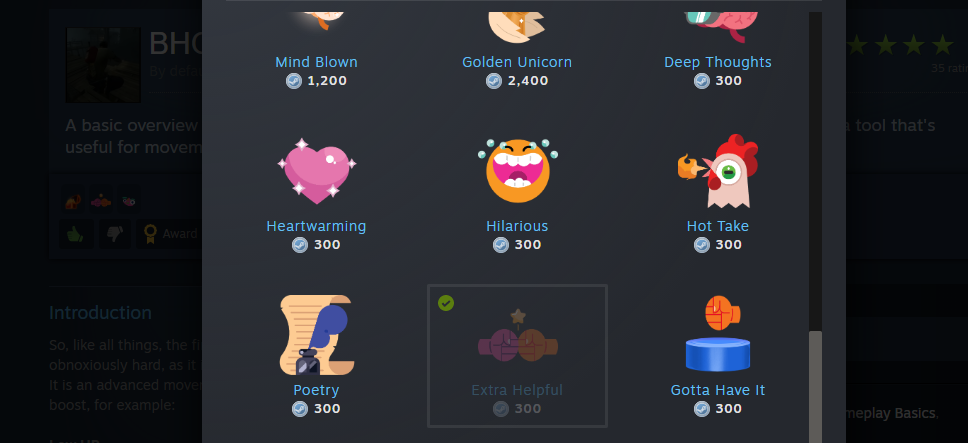This screenshot has width=968, height=443.
Task: Pick the Hot Take chicken award
Action: [x=718, y=171]
